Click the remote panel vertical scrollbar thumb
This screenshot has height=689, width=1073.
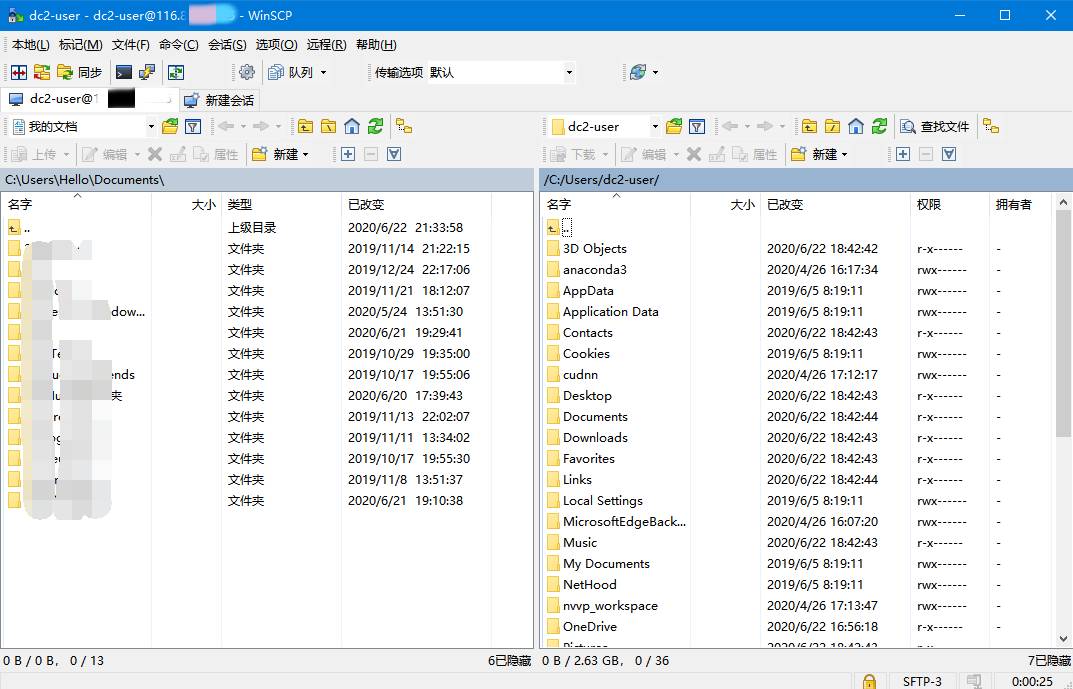pyautogui.click(x=1063, y=323)
